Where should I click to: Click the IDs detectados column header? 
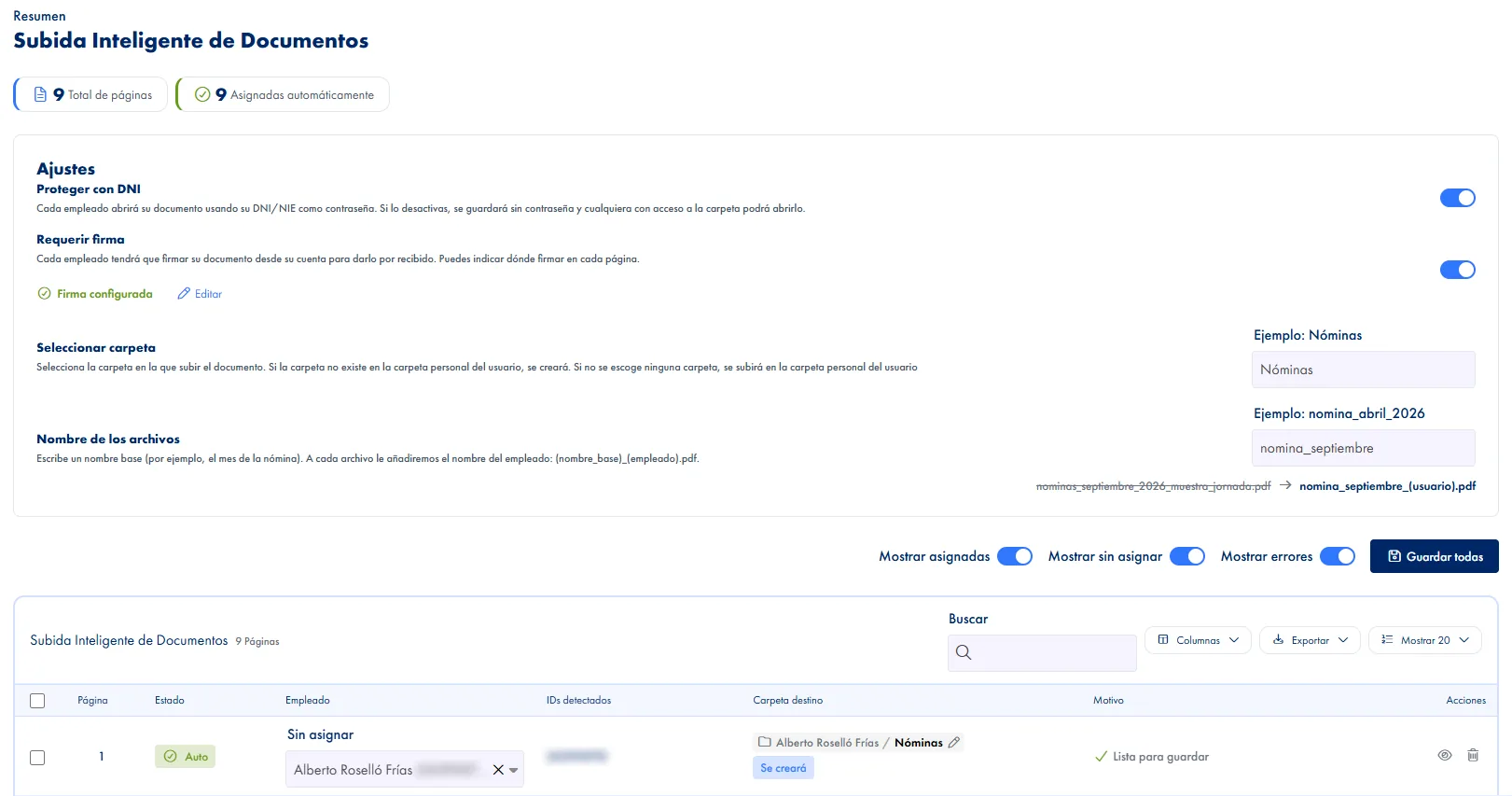(x=579, y=701)
